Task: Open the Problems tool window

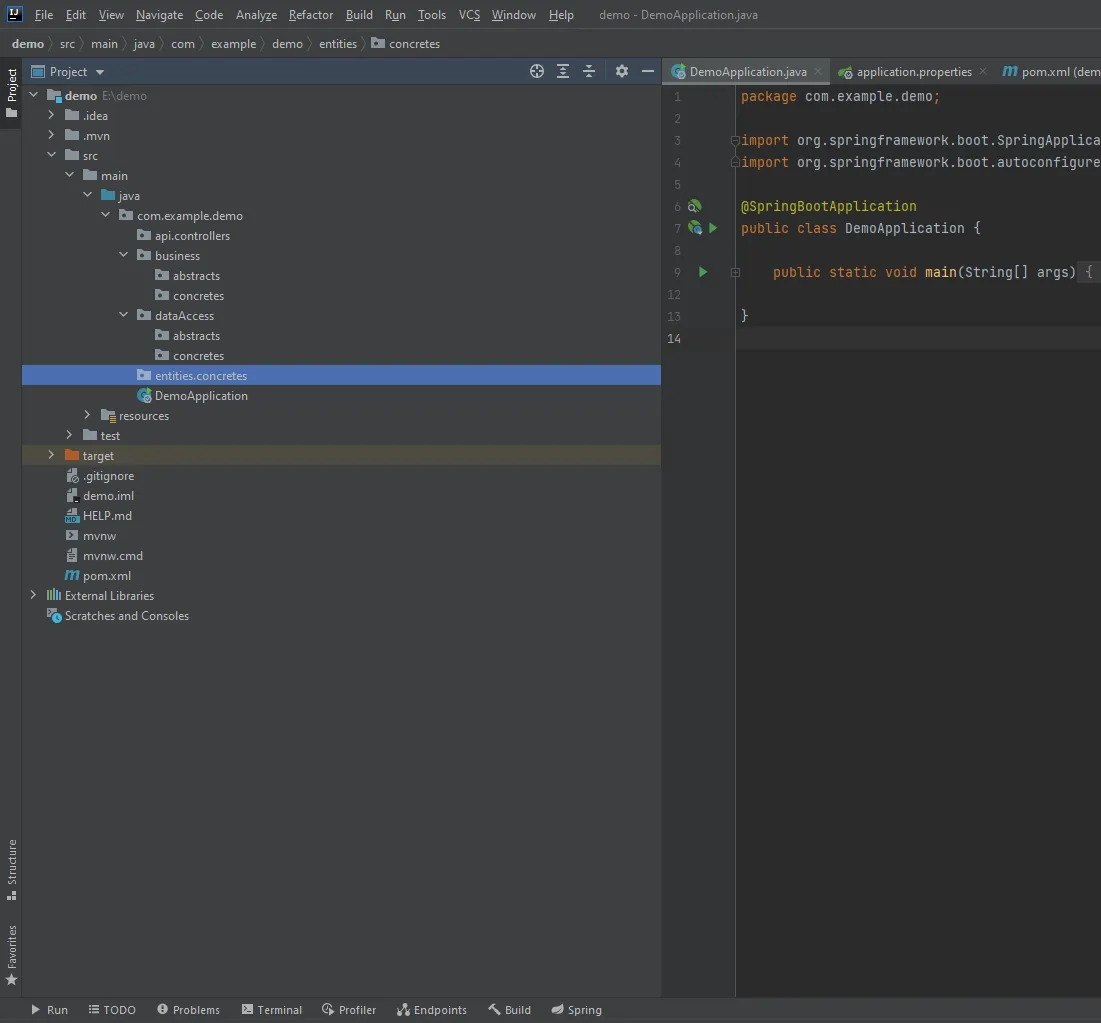Action: click(x=188, y=1010)
